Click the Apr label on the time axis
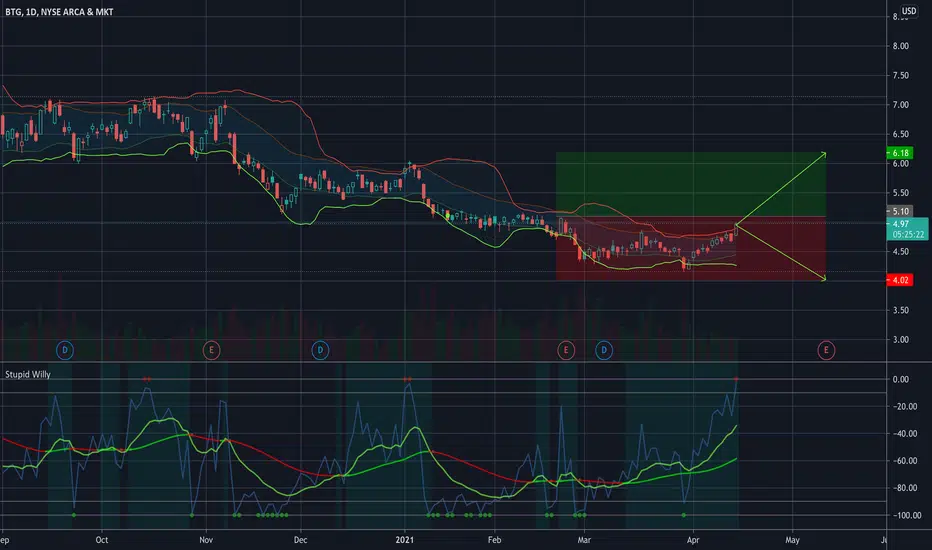The width and height of the screenshot is (932, 550). (692, 540)
